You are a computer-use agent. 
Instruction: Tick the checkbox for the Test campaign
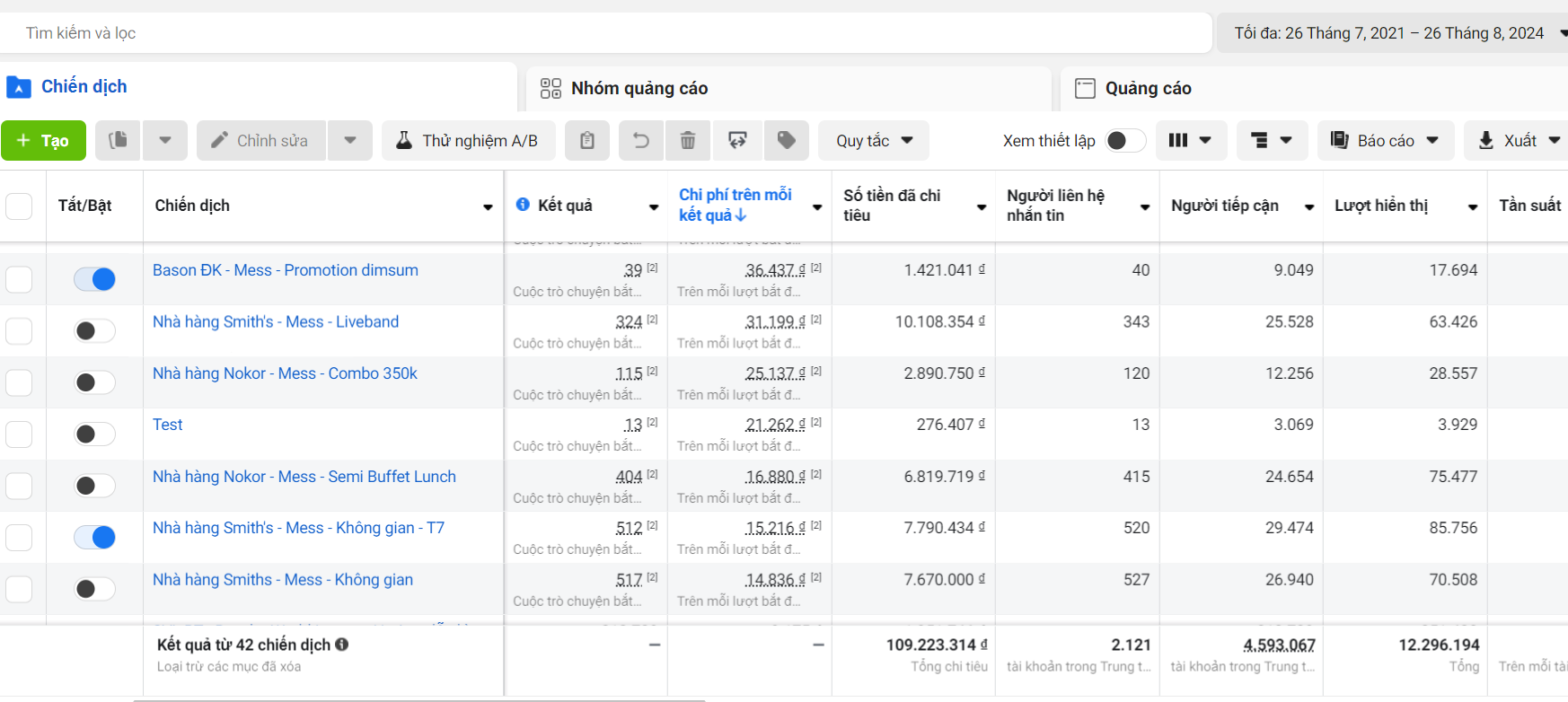click(x=19, y=434)
